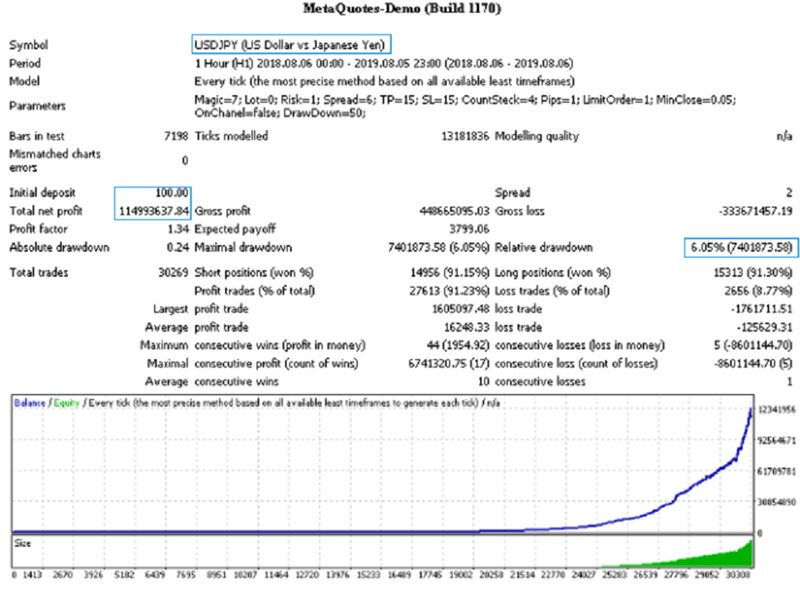
Task: Click the average profit trade value "16248.33"
Action: click(x=467, y=328)
